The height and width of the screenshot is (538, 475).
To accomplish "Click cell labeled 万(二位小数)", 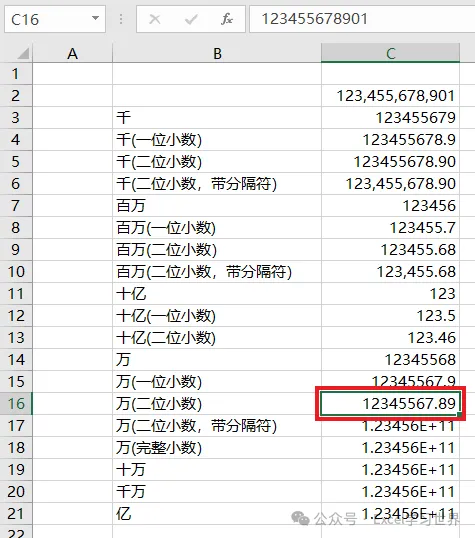I will [217, 403].
